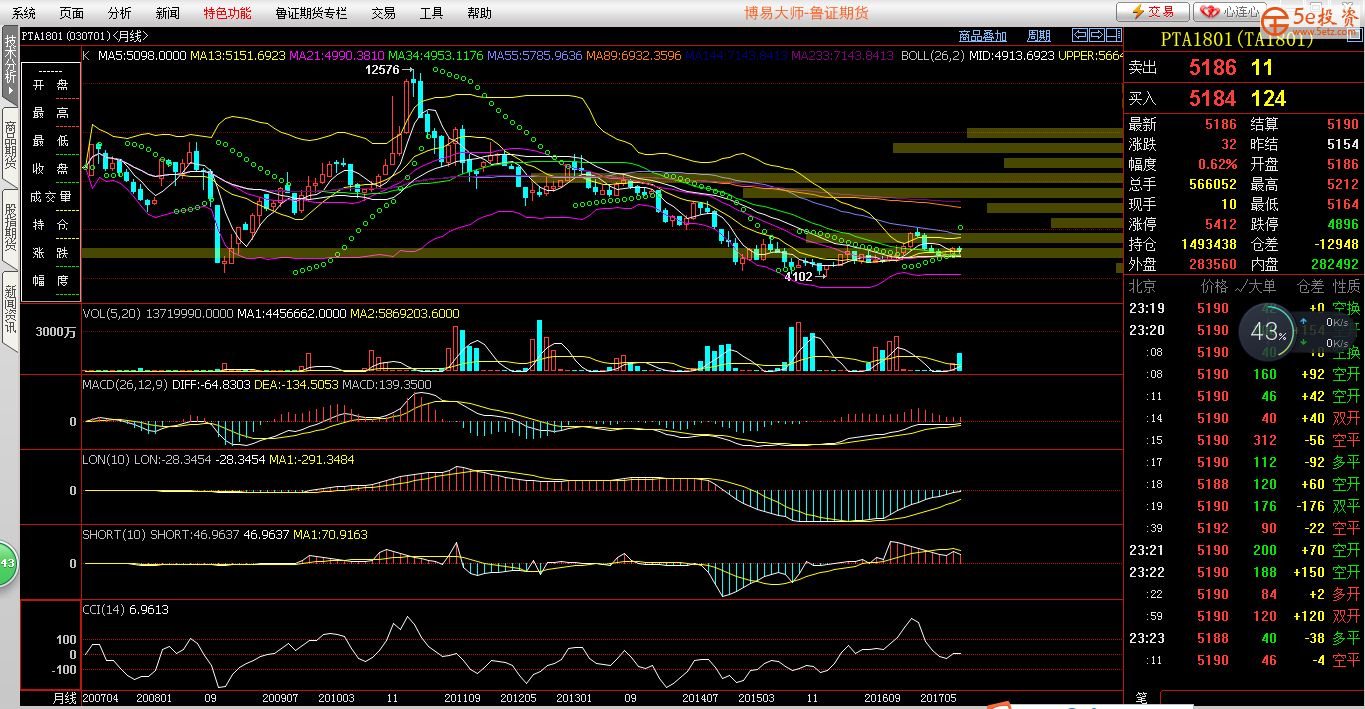Click the 涨跌 legend row

click(x=52, y=253)
